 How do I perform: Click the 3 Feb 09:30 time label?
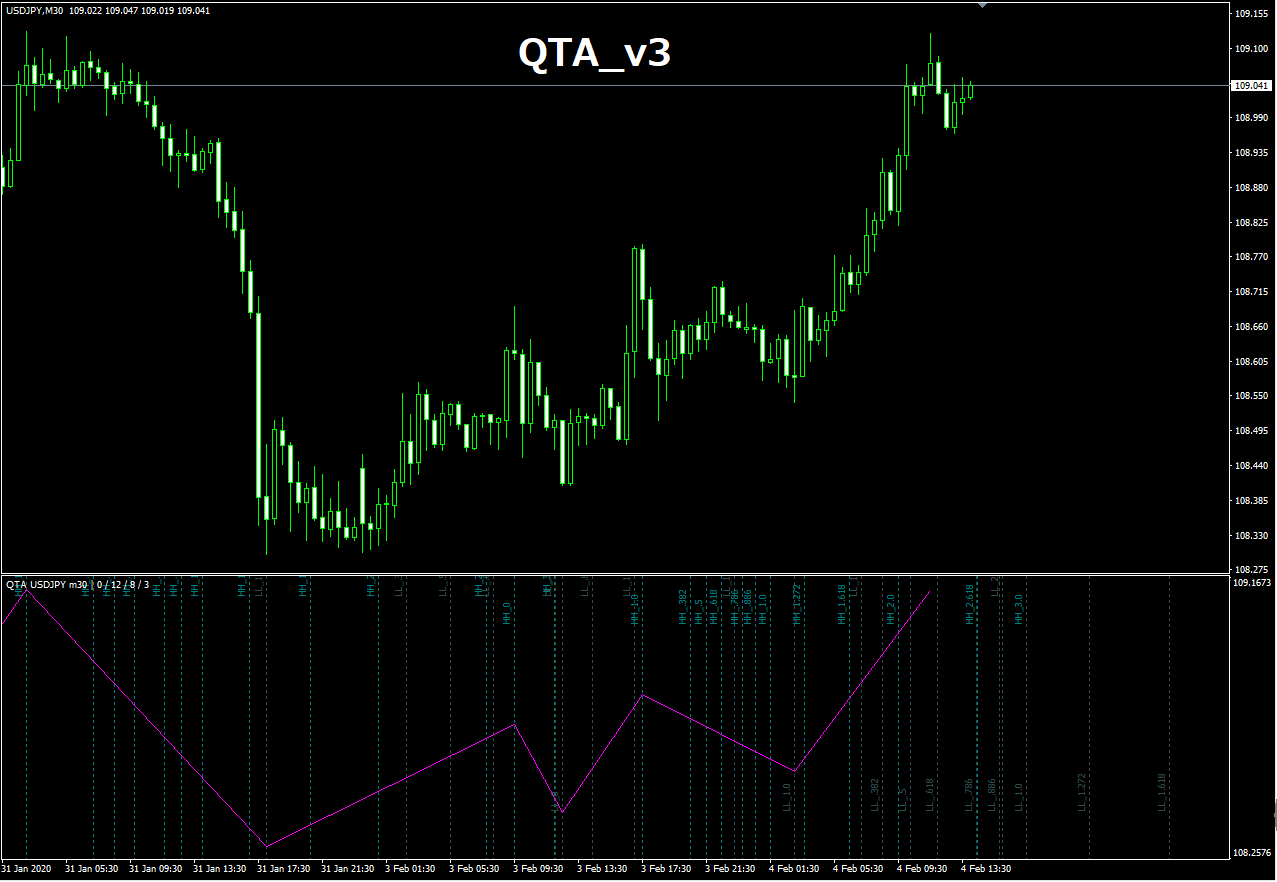click(538, 869)
